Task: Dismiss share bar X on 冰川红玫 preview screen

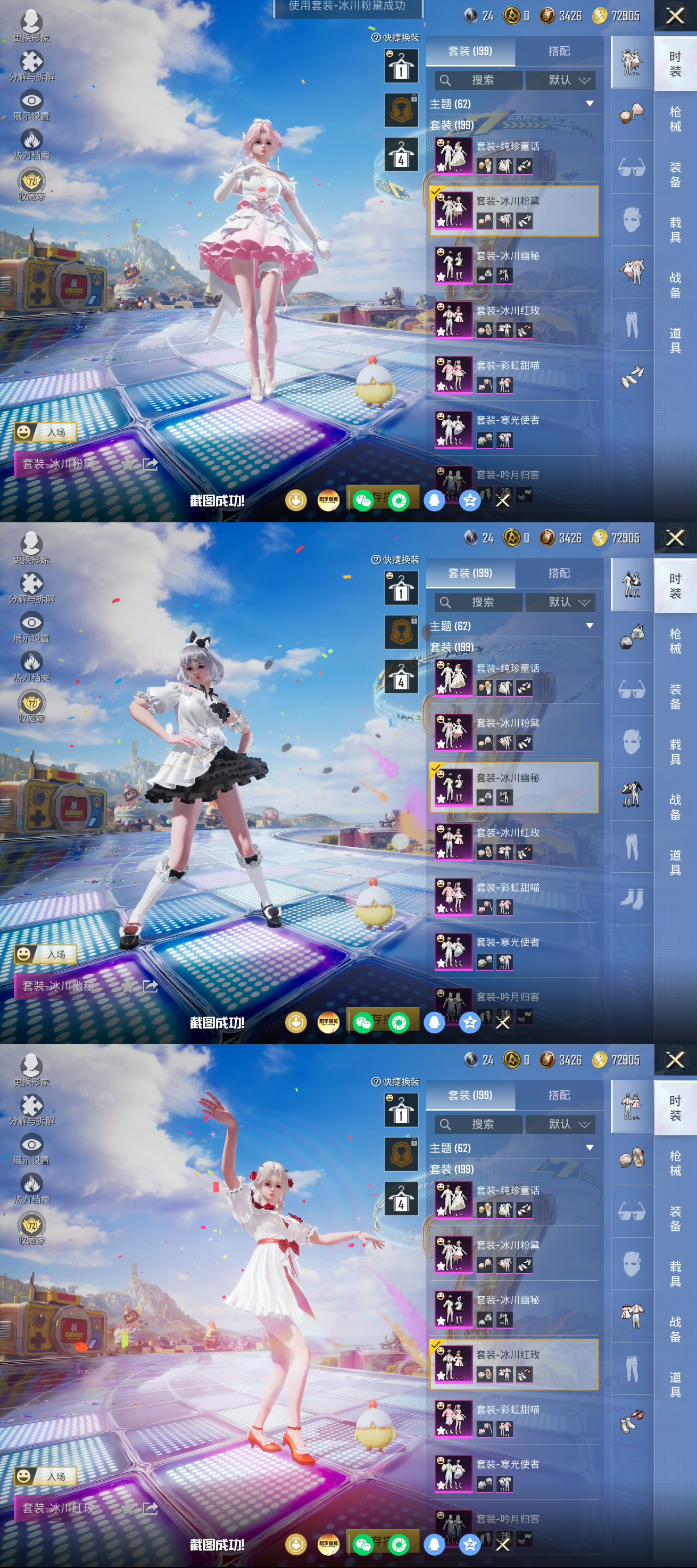Action: [503, 1545]
